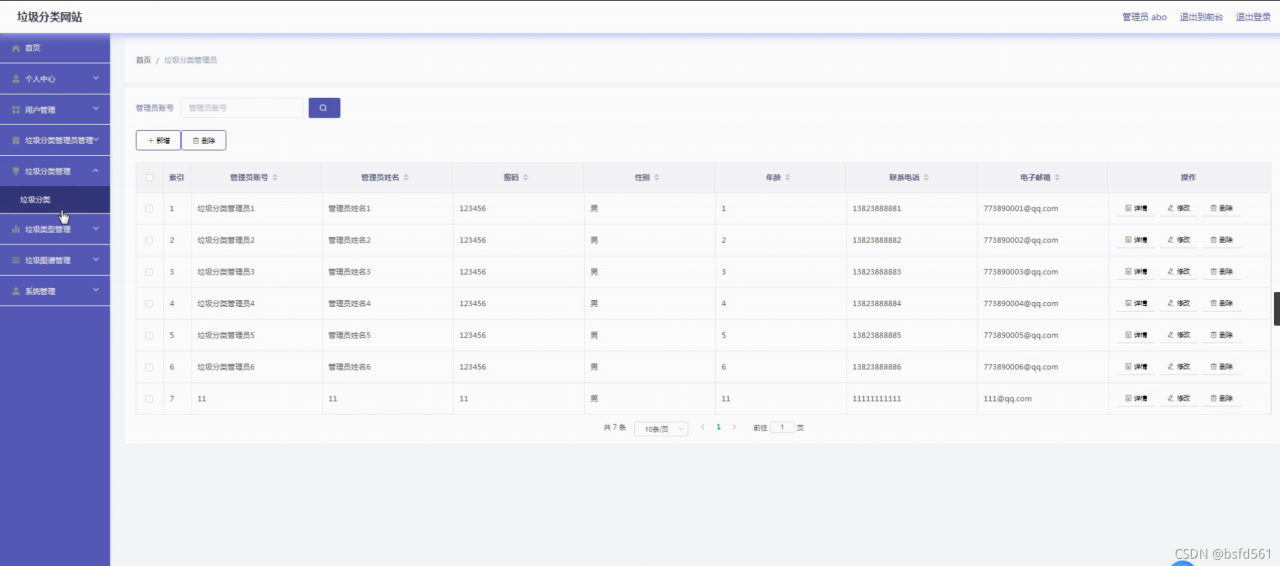Sort by 管理员账号 column arrows
Viewport: 1280px width, 566px height.
tap(275, 177)
